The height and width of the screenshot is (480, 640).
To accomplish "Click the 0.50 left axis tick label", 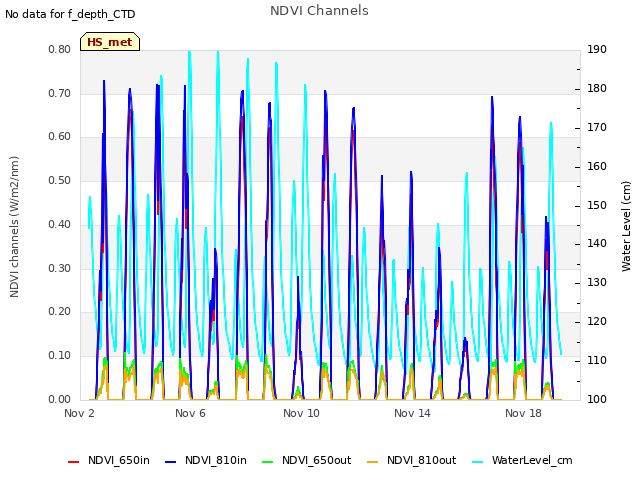I will pos(60,181).
